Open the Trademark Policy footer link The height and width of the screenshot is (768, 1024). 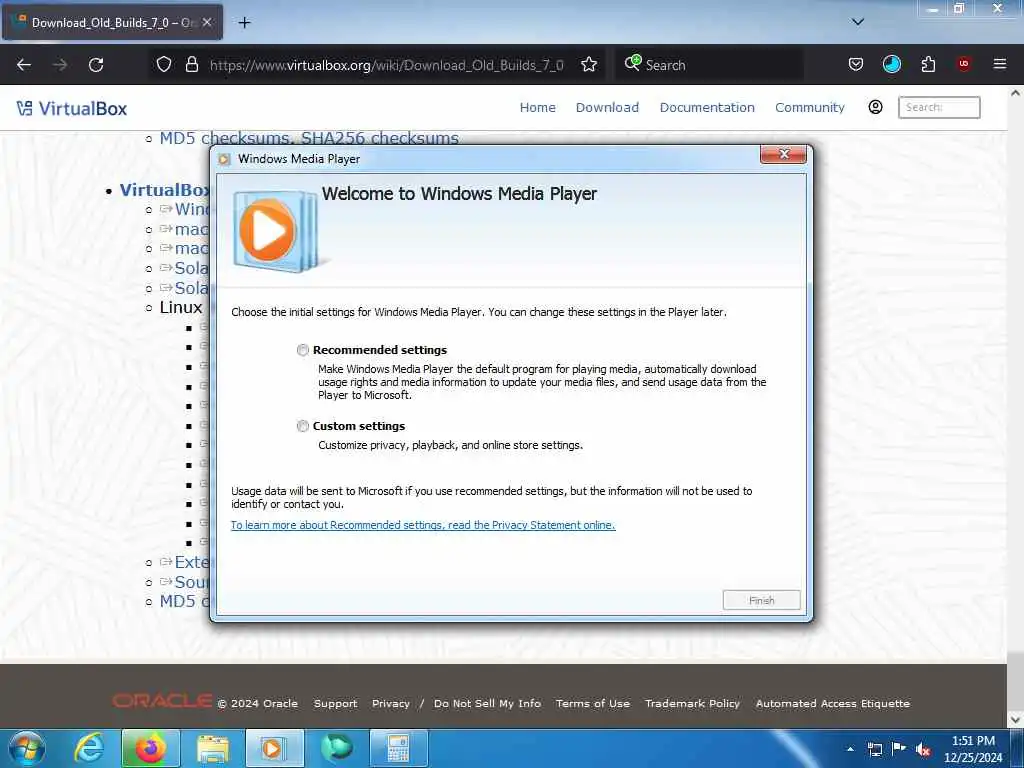click(692, 703)
